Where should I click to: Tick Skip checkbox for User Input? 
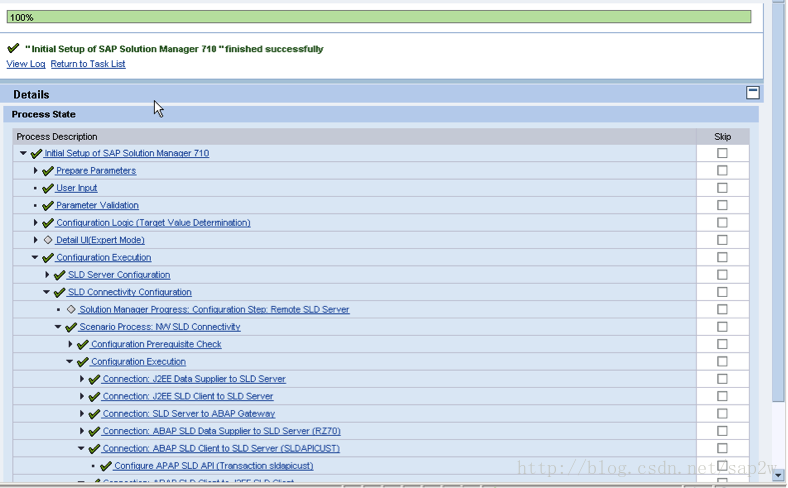tap(722, 187)
